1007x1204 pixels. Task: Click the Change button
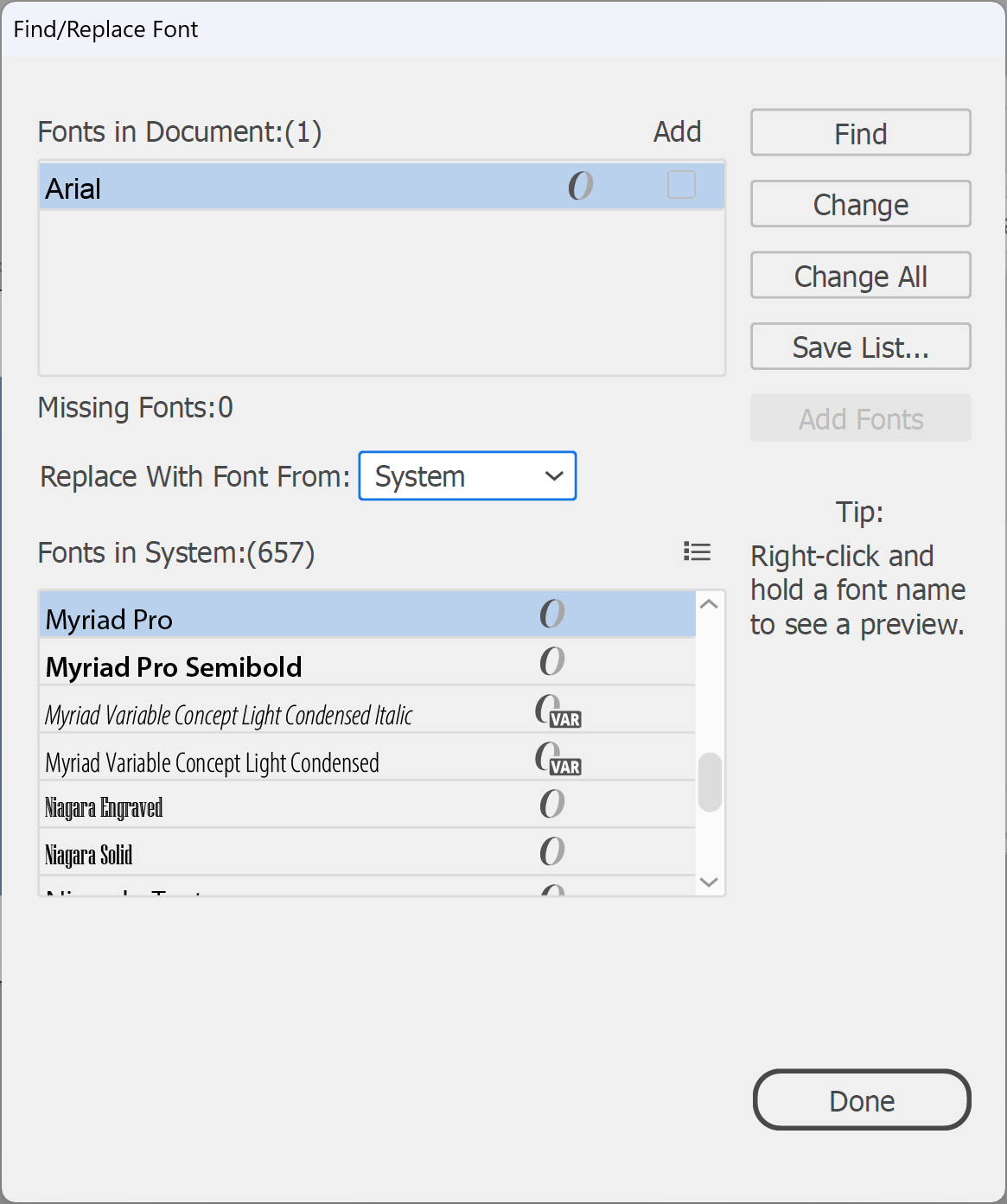click(x=860, y=204)
